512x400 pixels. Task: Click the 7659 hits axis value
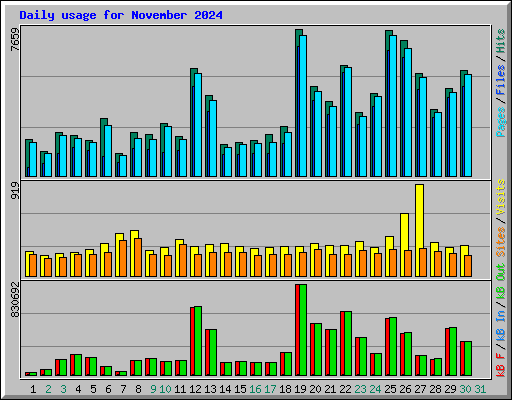15,39
